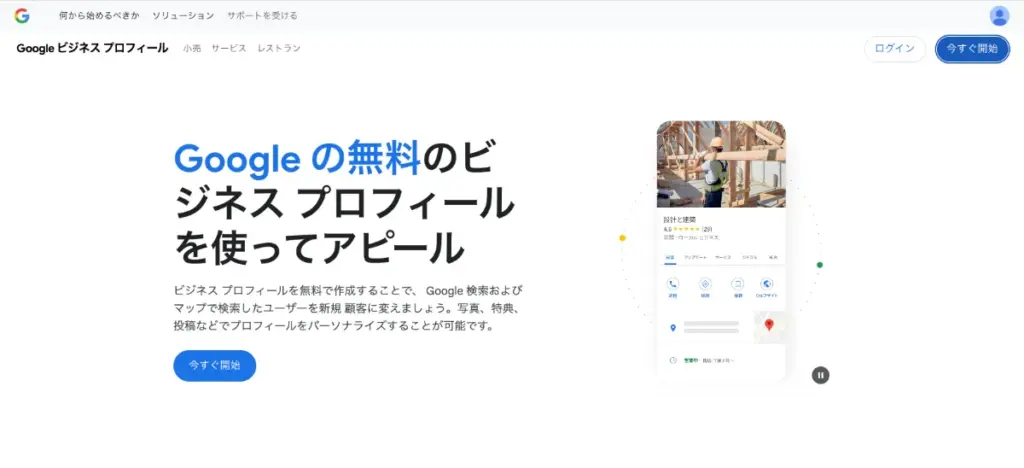Open the 何から始めるべきか menu
Viewport: 1024px width, 468px height.
point(99,16)
